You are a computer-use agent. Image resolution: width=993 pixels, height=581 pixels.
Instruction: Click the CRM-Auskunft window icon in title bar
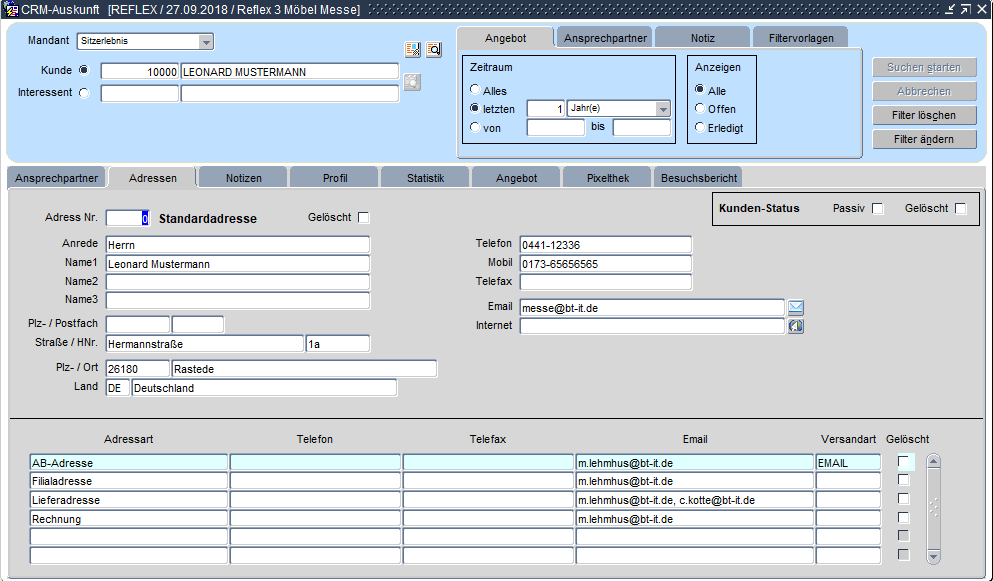click(10, 9)
